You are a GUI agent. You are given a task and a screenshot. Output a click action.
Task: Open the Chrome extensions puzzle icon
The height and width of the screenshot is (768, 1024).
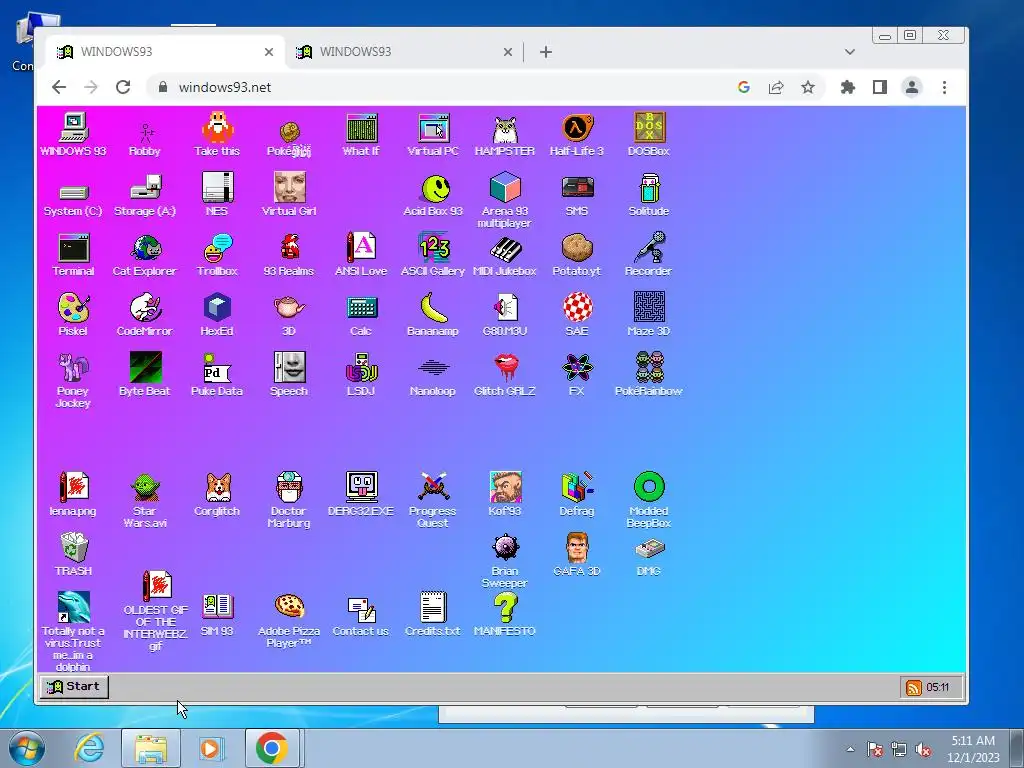coord(848,87)
